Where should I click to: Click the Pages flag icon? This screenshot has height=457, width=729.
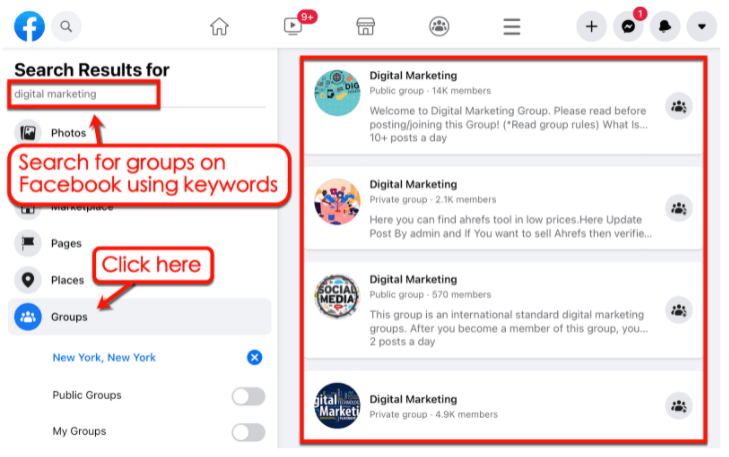(28, 243)
